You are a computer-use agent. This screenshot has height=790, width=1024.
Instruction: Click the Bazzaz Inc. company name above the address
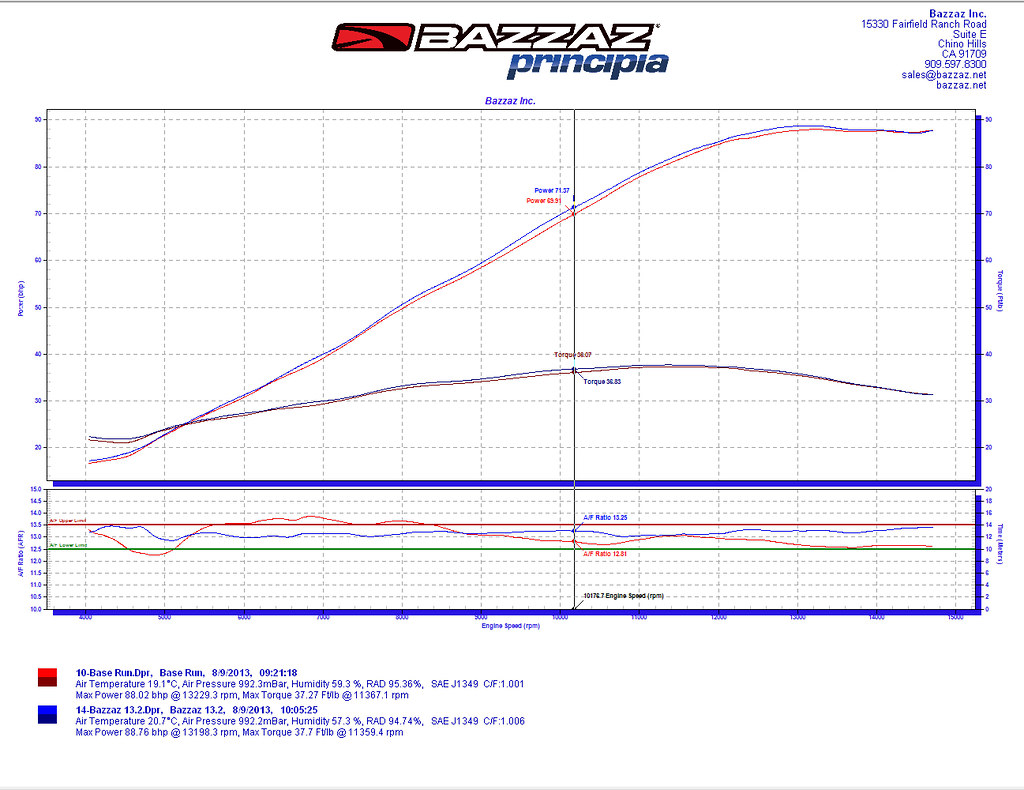point(958,14)
